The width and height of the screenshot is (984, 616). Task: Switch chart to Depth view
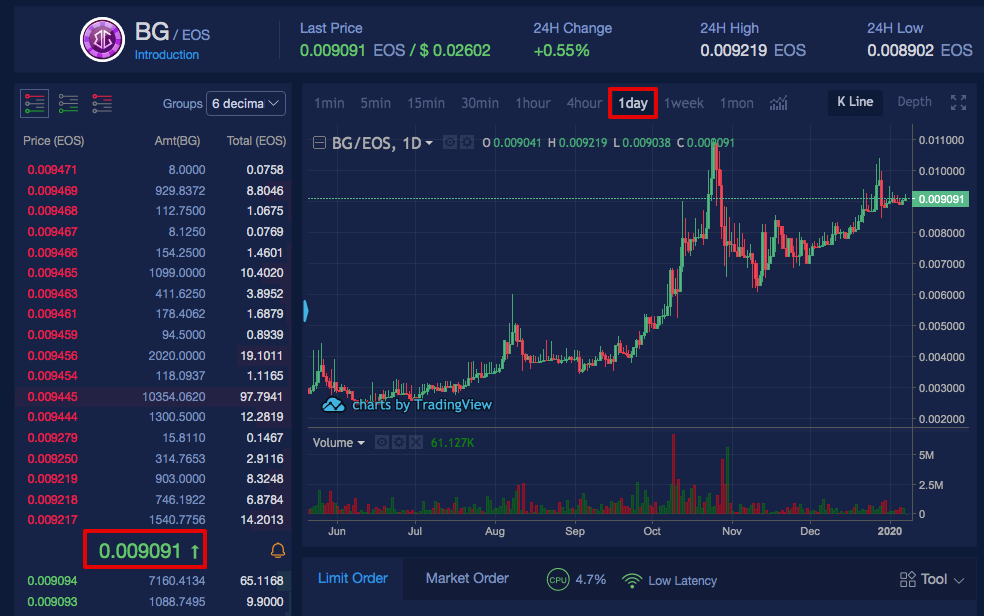coord(914,102)
